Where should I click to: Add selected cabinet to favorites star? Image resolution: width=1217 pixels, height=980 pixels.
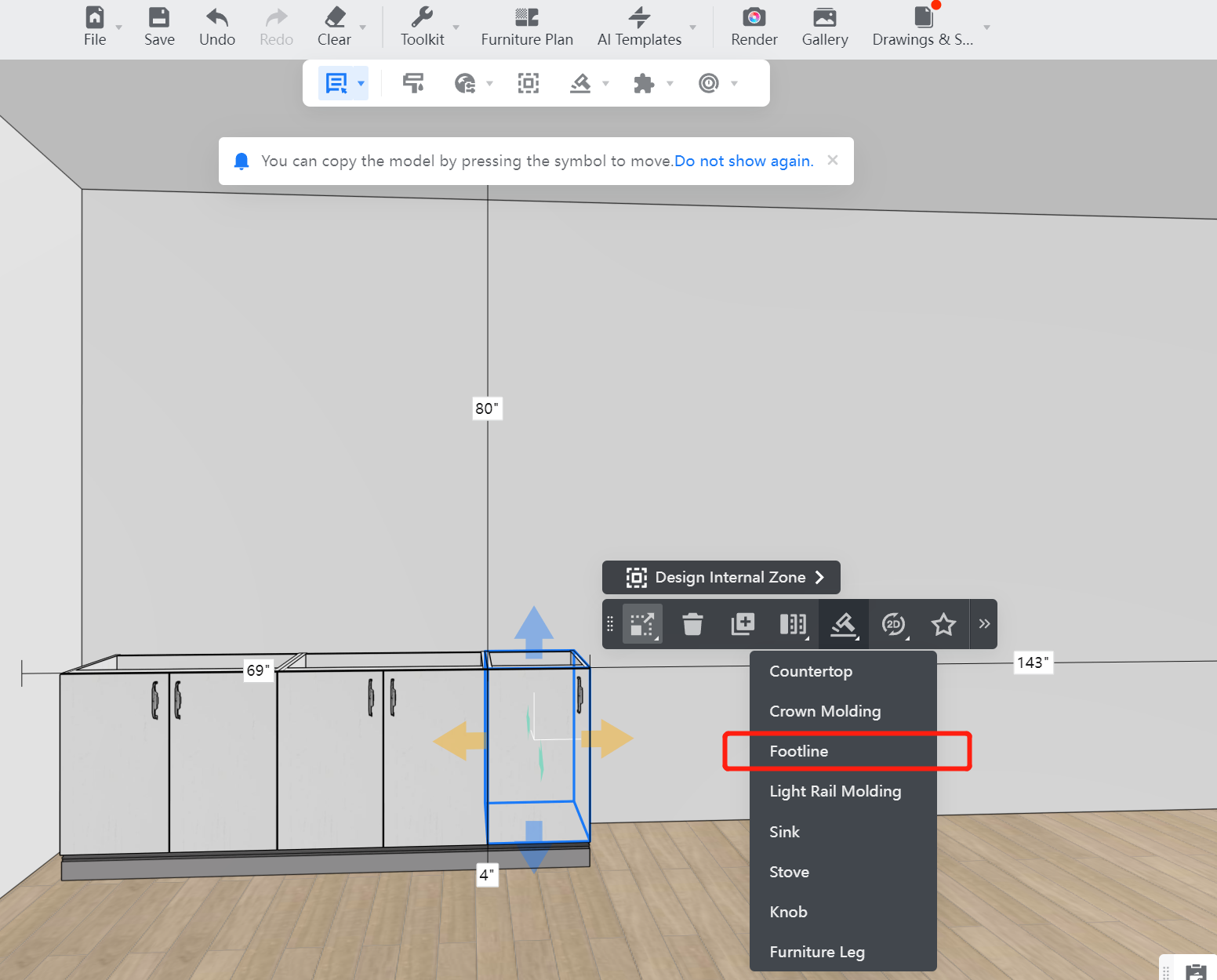coord(943,624)
